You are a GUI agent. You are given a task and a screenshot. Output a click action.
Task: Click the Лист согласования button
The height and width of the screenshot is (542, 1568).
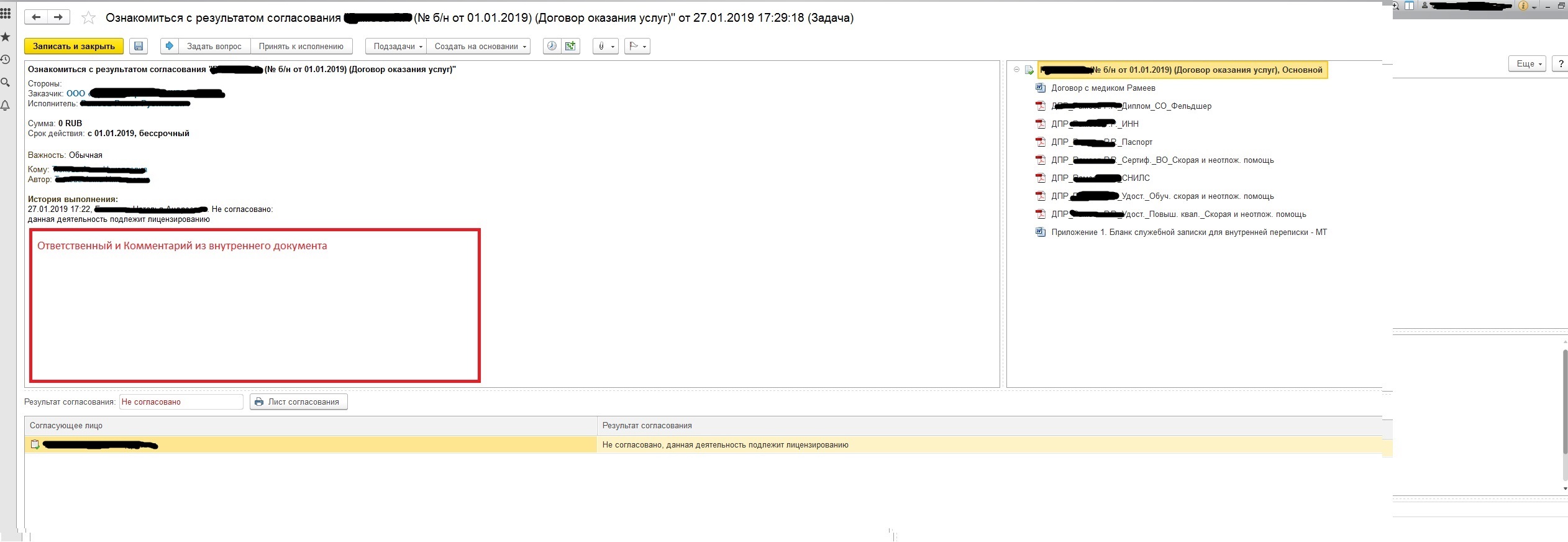pyautogui.click(x=298, y=402)
